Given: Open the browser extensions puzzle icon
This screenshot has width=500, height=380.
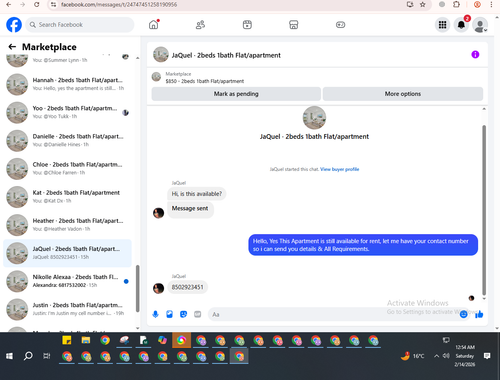Looking at the screenshot, I should 456,5.
